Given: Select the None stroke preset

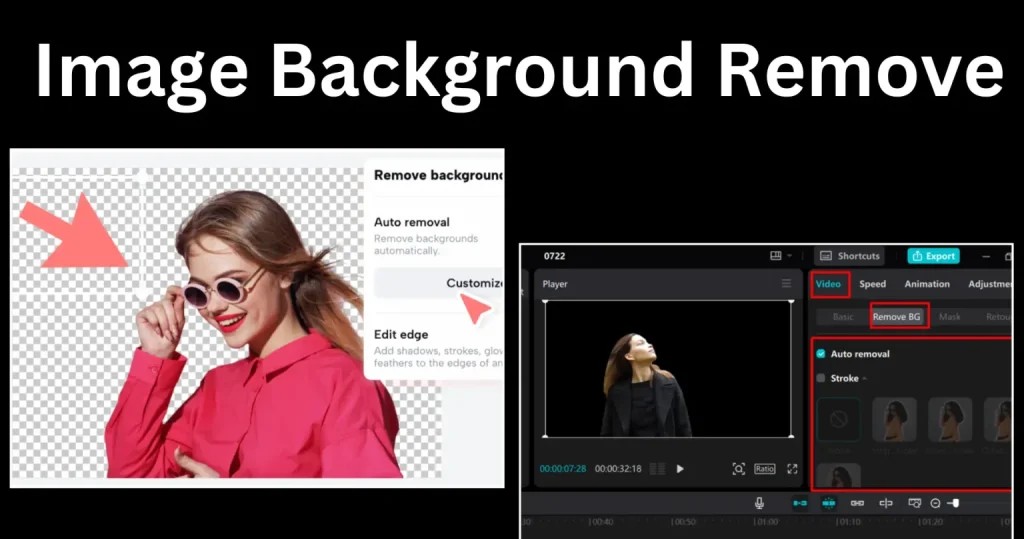Looking at the screenshot, I should click(x=839, y=419).
